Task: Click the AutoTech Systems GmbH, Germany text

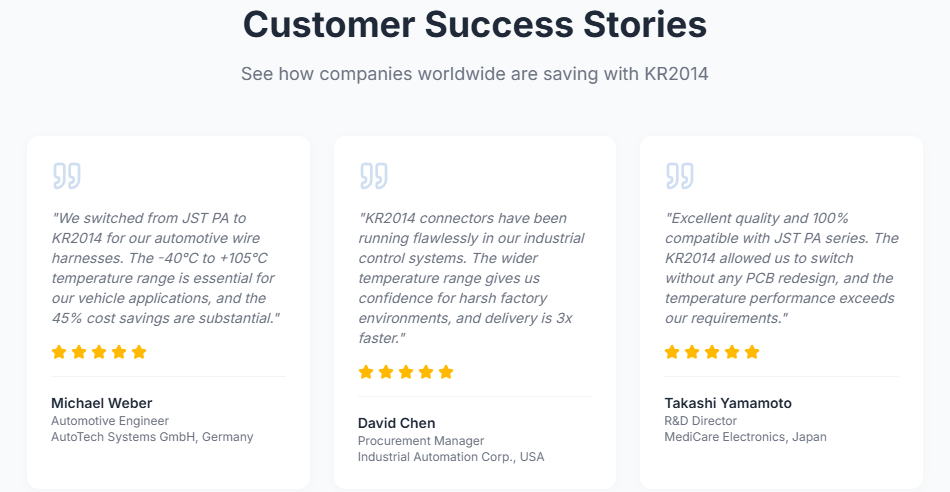Action: (152, 437)
